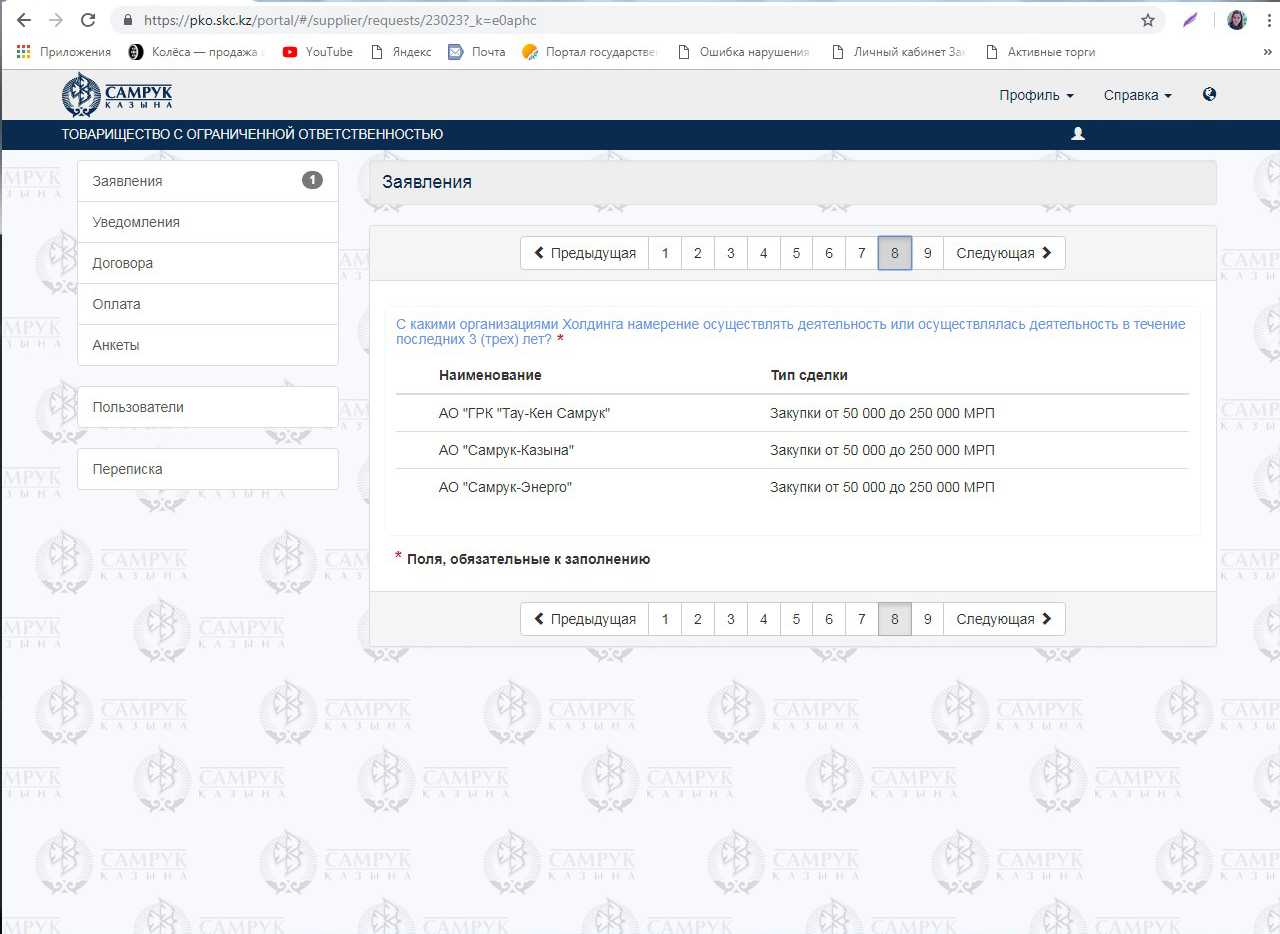Click the user profile silhouette icon
The width and height of the screenshot is (1280, 934).
tap(1078, 134)
